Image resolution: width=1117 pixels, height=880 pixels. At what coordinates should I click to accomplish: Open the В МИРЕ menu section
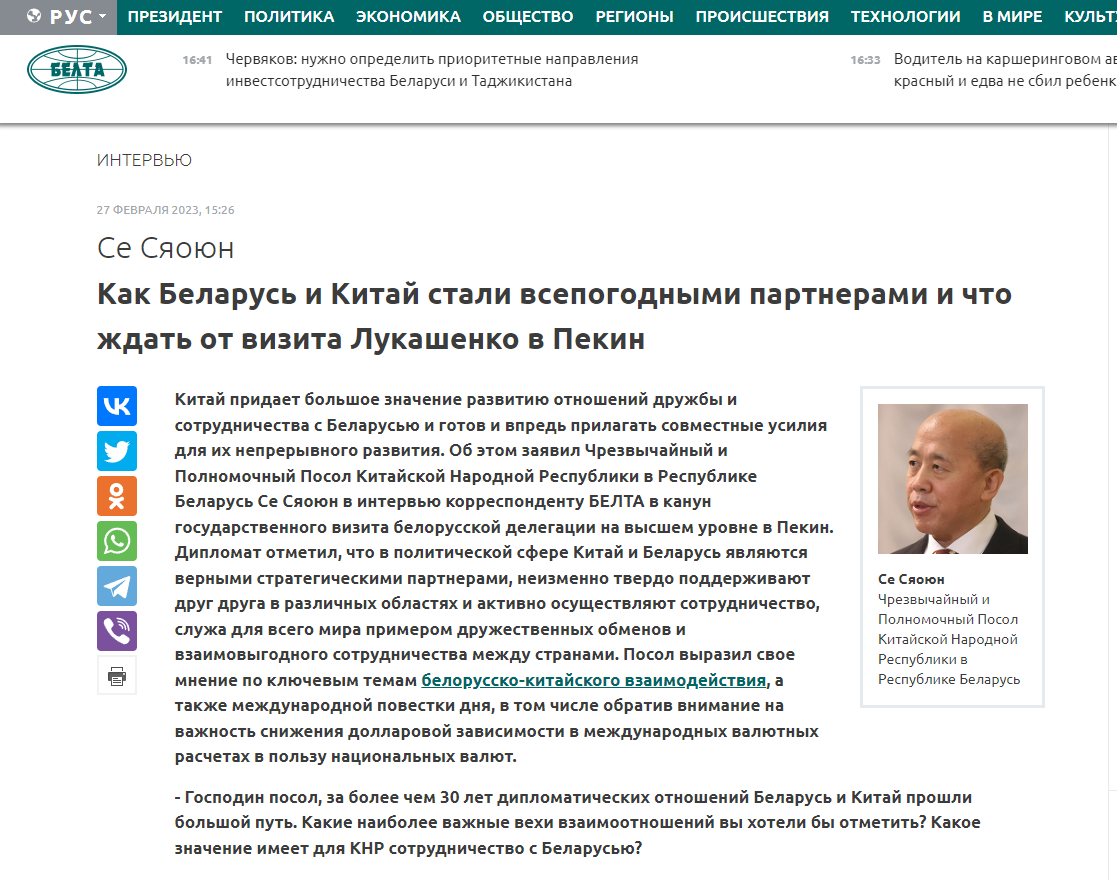[1012, 16]
